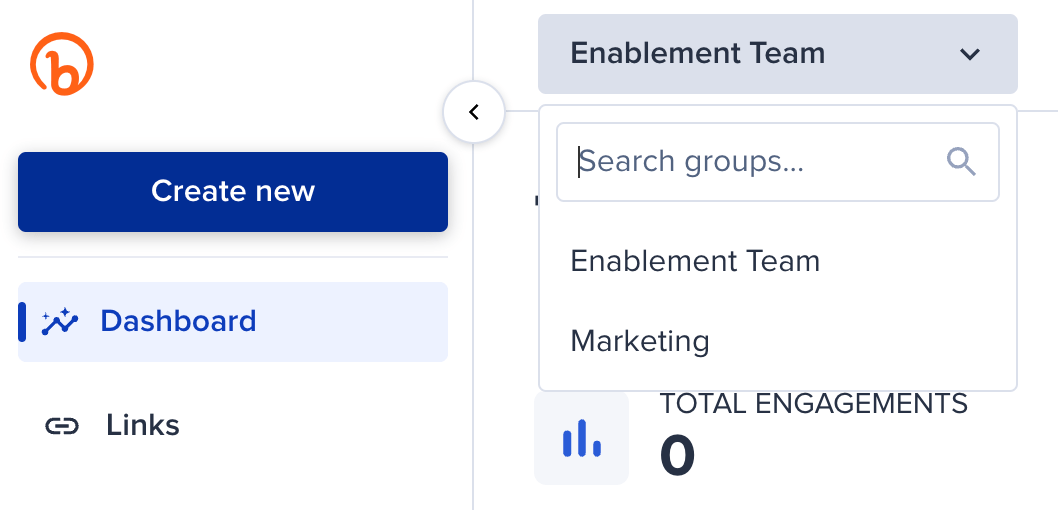Click the blue active indicator beside Dashboard

click(x=23, y=321)
